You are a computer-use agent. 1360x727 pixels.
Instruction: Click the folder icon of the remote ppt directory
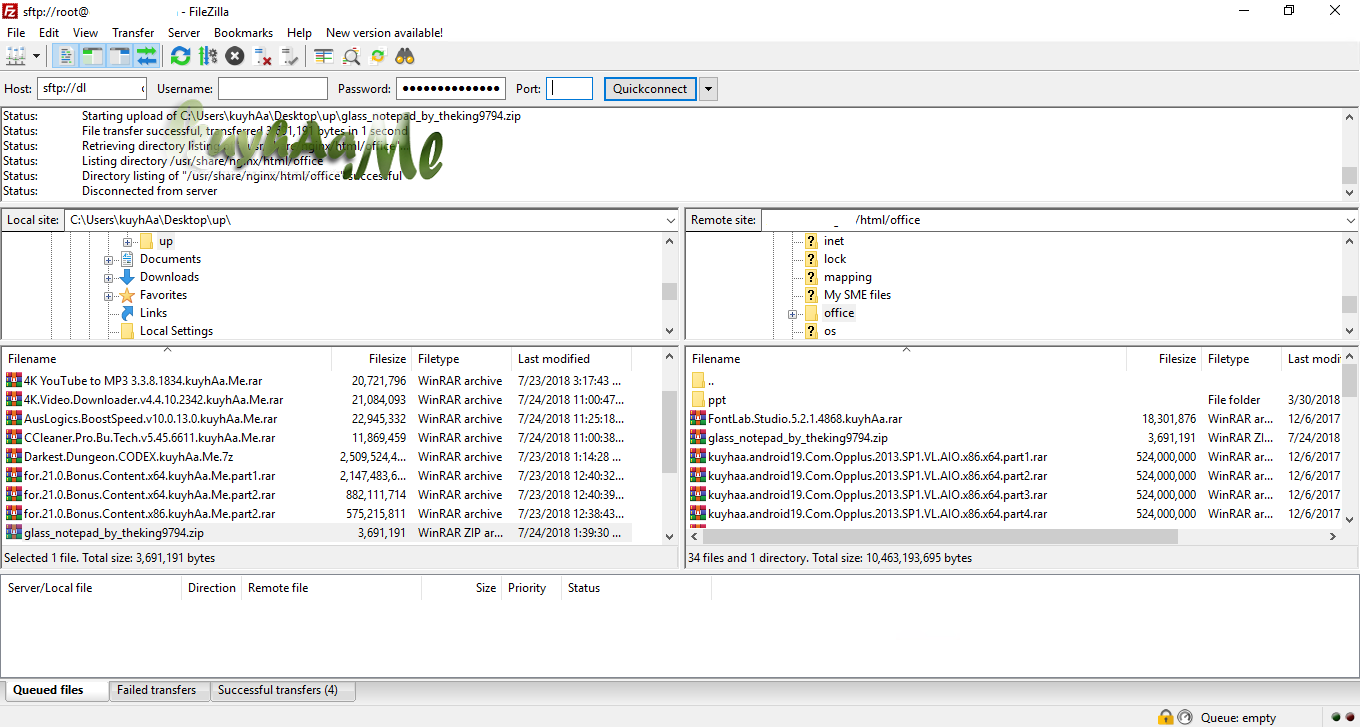(x=698, y=400)
